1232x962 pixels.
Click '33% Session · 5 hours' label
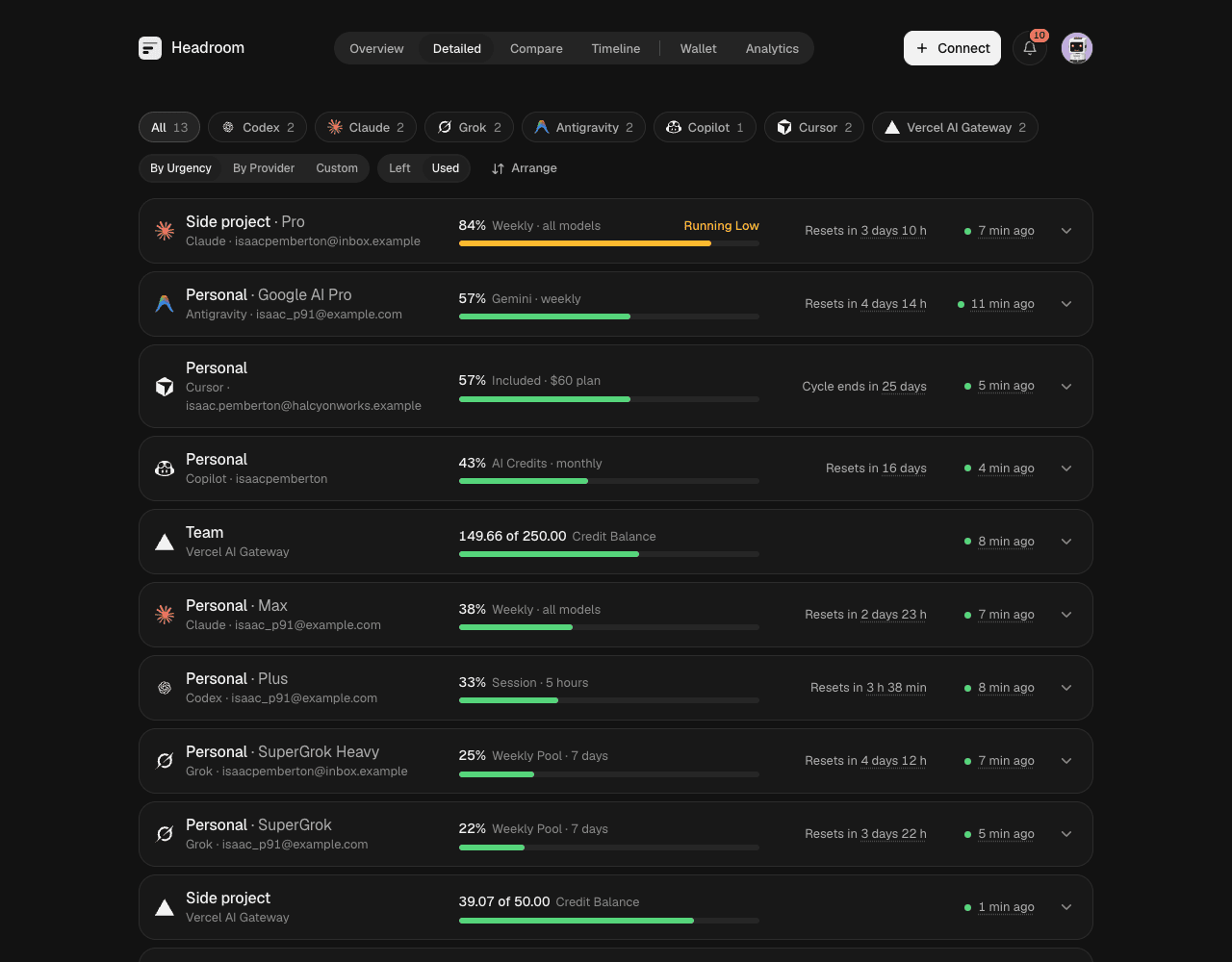pyautogui.click(x=524, y=682)
